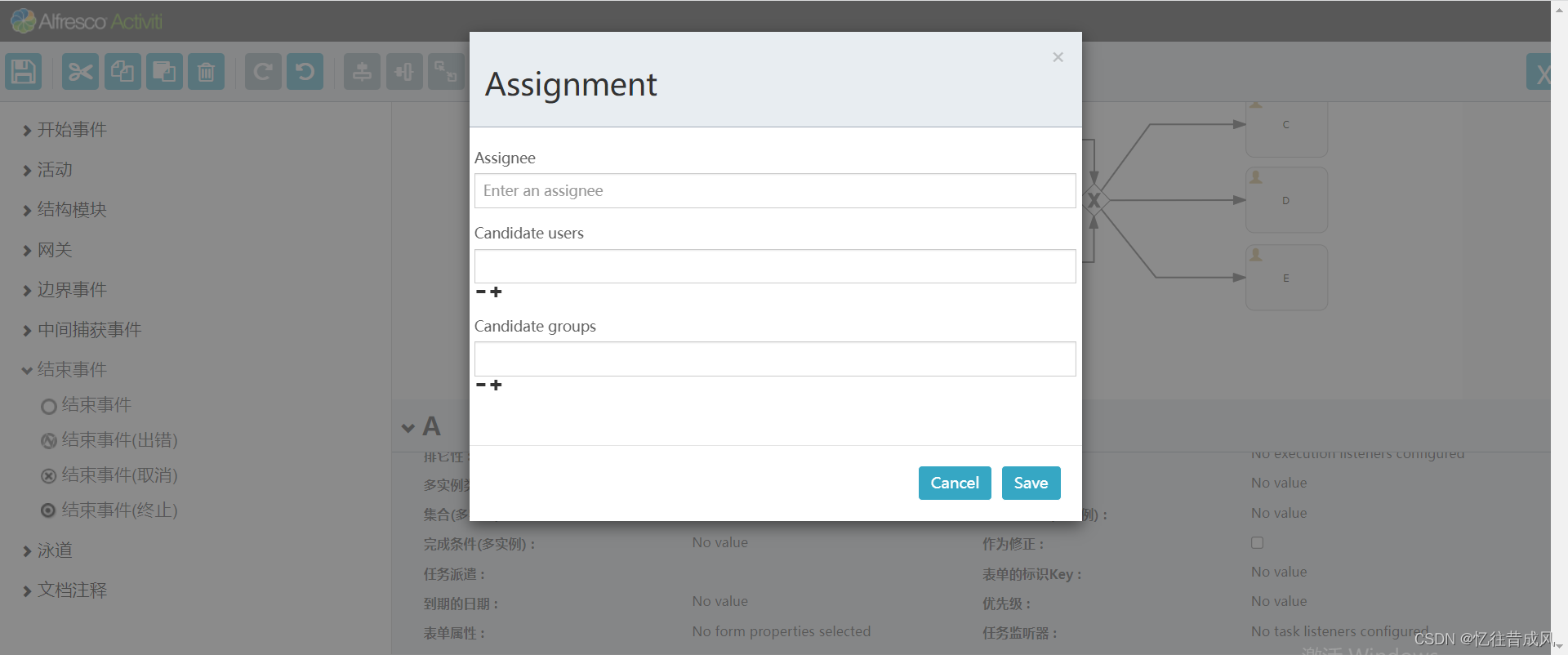
Task: Click the Save button in Assignment dialog
Action: click(x=1031, y=483)
